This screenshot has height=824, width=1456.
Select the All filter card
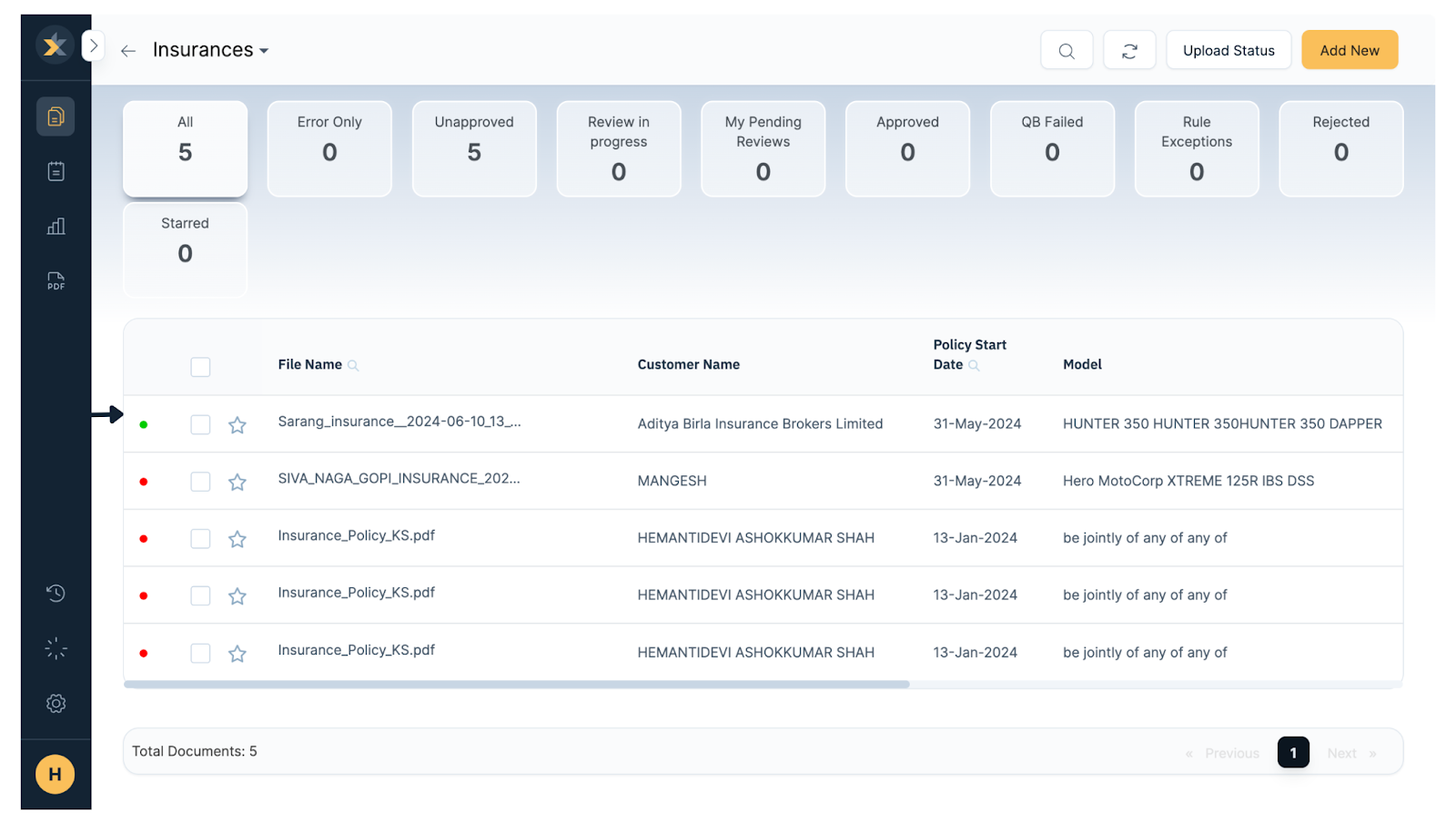(x=186, y=148)
